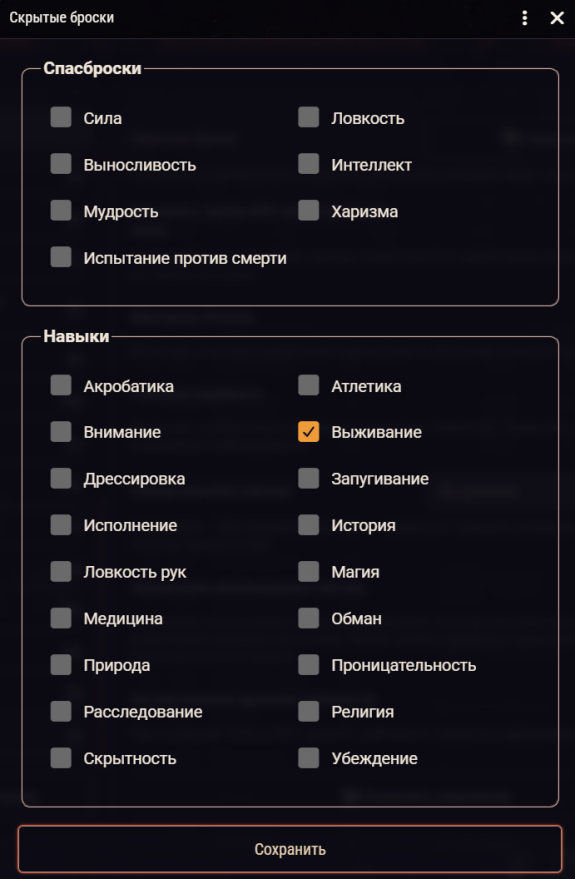The width and height of the screenshot is (575, 879).
Task: Tick the Акробатика skill checkbox
Action: click(x=61, y=386)
